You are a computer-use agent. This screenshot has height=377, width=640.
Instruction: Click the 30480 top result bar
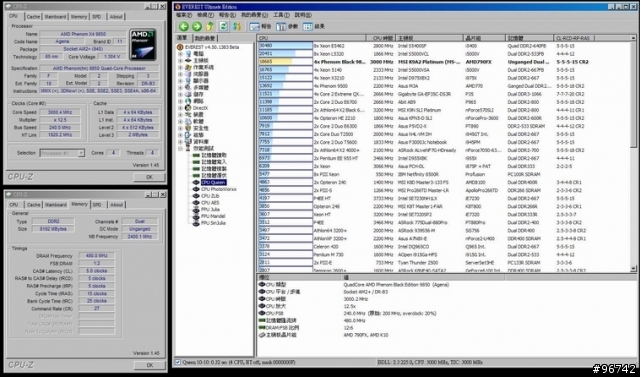(285, 46)
